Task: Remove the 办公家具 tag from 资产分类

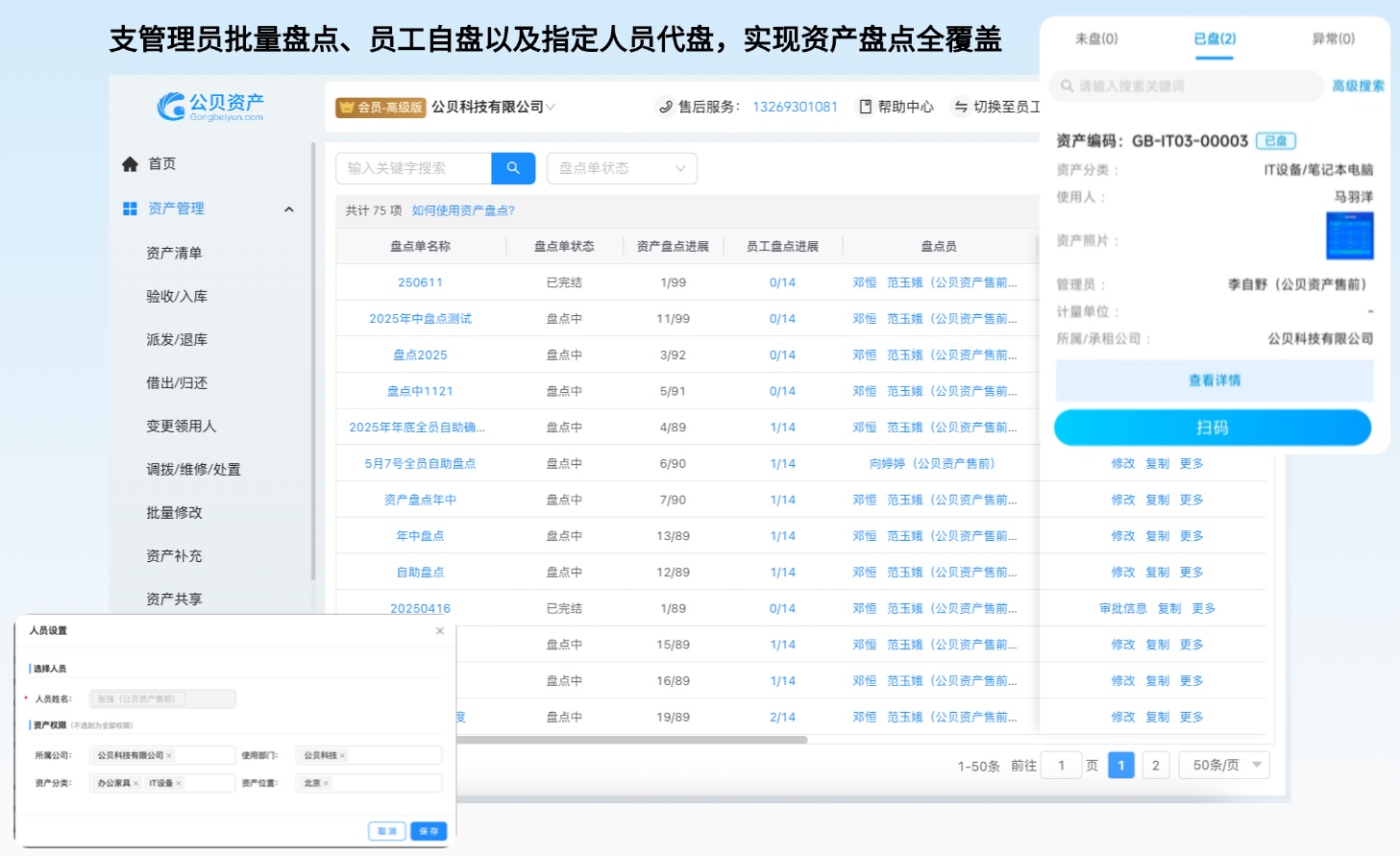Action: 136,783
